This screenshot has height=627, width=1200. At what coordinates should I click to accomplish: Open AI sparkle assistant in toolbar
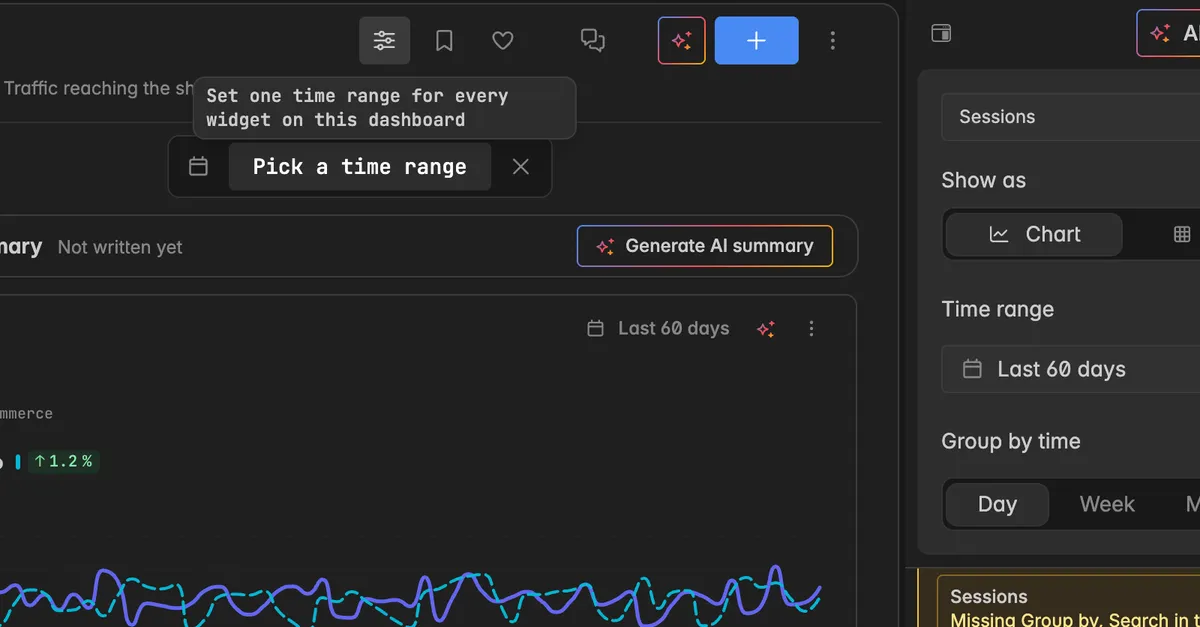pyautogui.click(x=682, y=41)
